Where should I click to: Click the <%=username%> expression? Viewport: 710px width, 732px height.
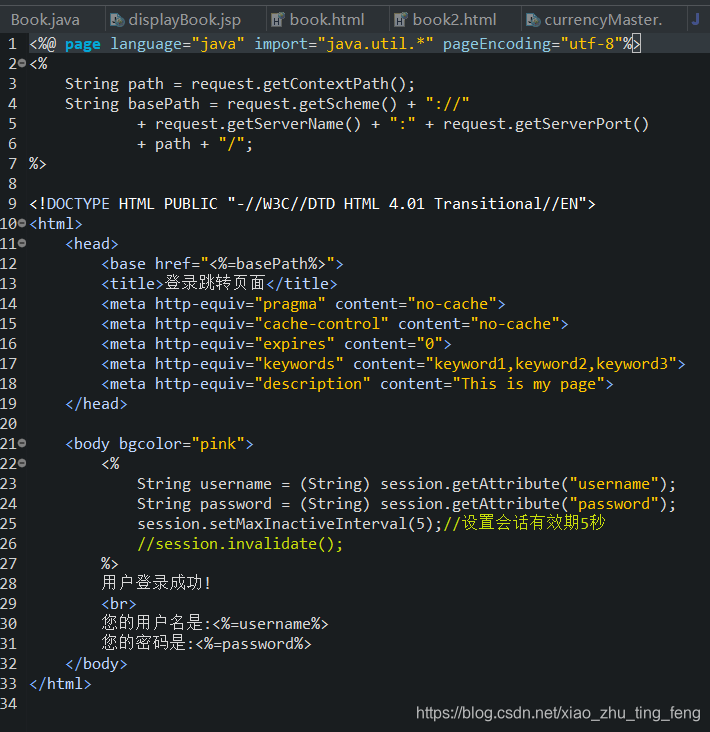pos(270,624)
